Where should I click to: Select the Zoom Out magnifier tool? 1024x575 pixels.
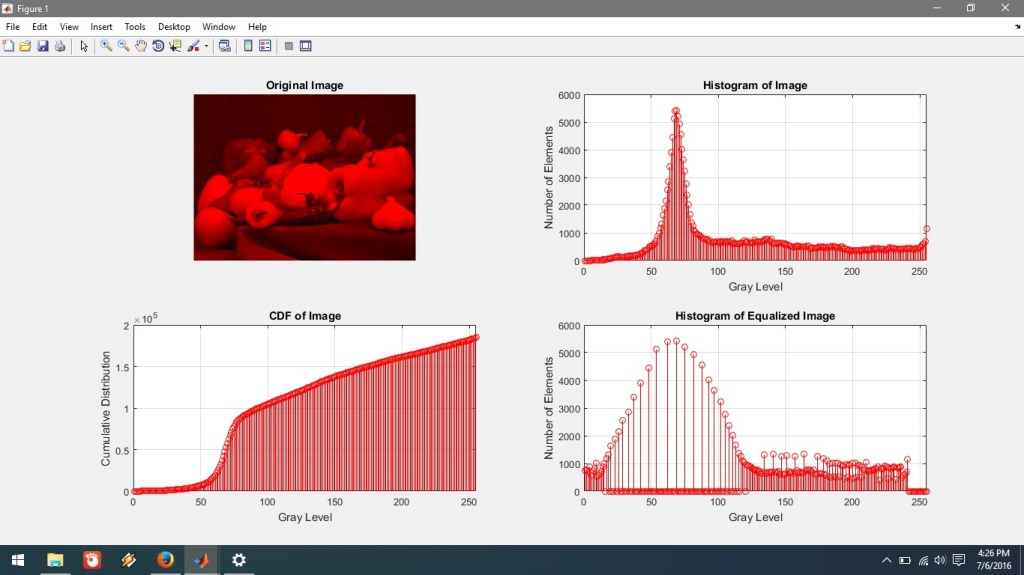[x=124, y=46]
